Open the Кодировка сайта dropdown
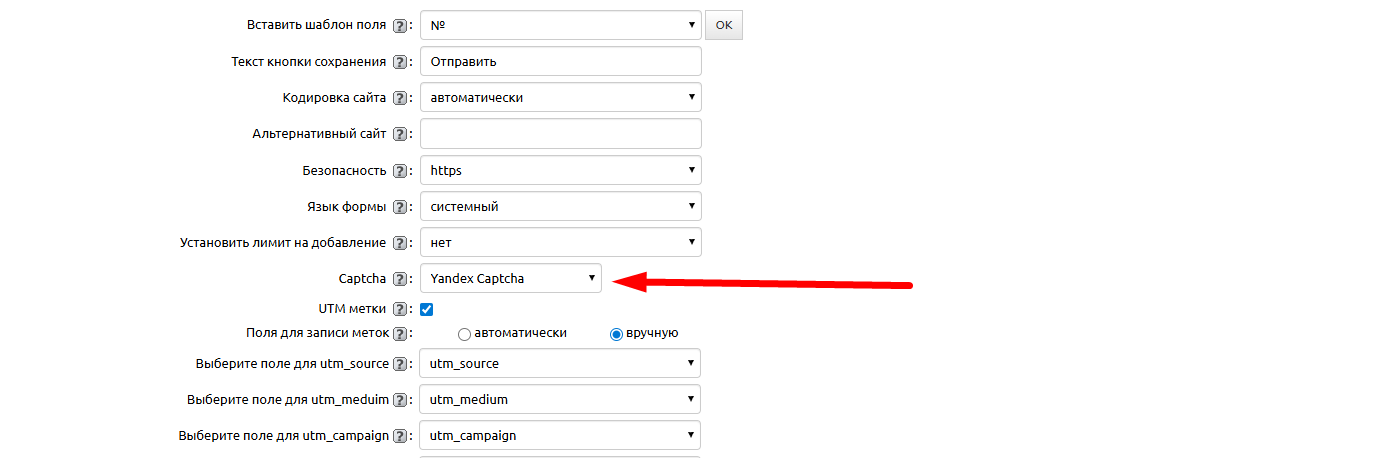This screenshot has height=458, width=1385. 560,98
